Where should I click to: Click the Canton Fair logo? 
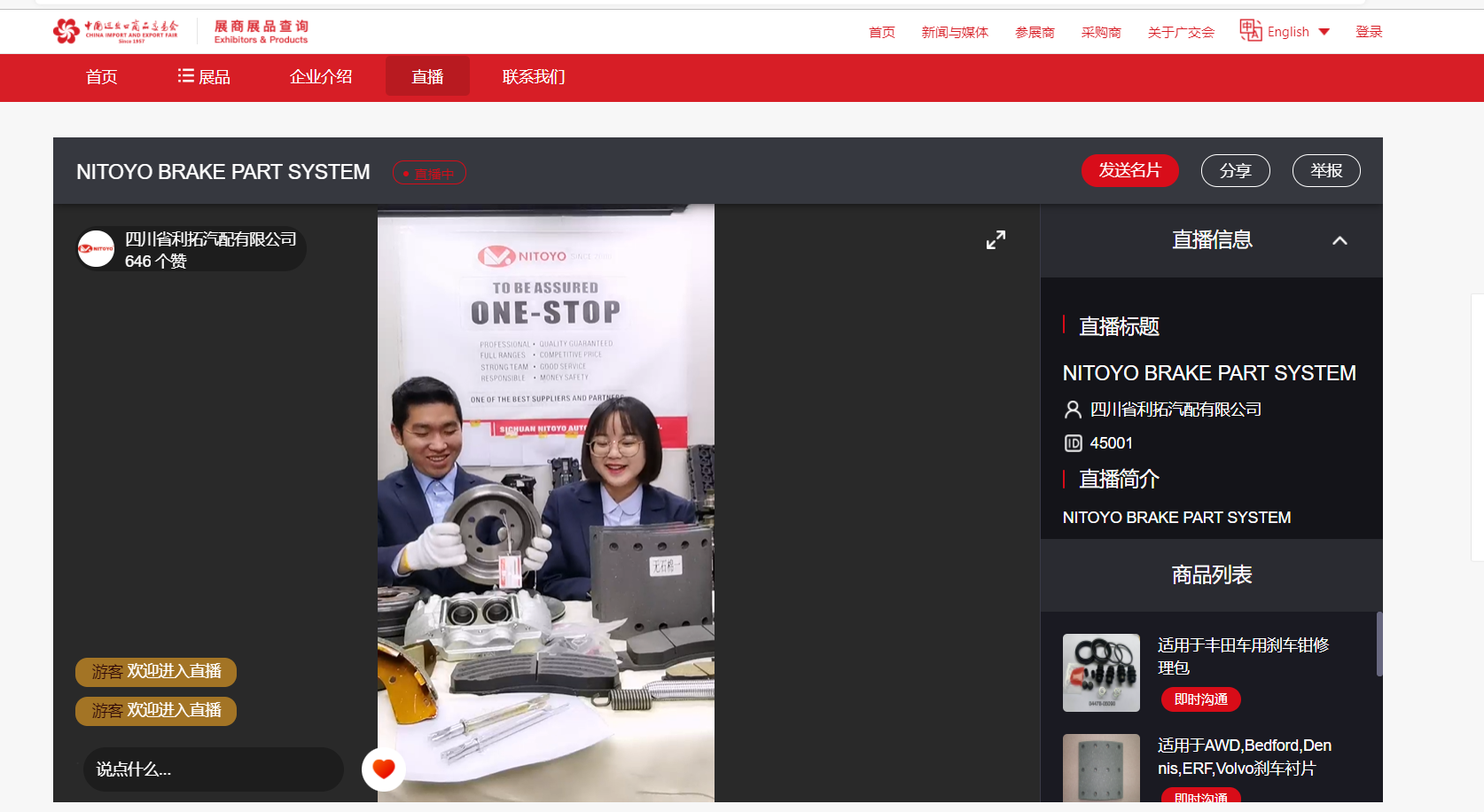115,31
